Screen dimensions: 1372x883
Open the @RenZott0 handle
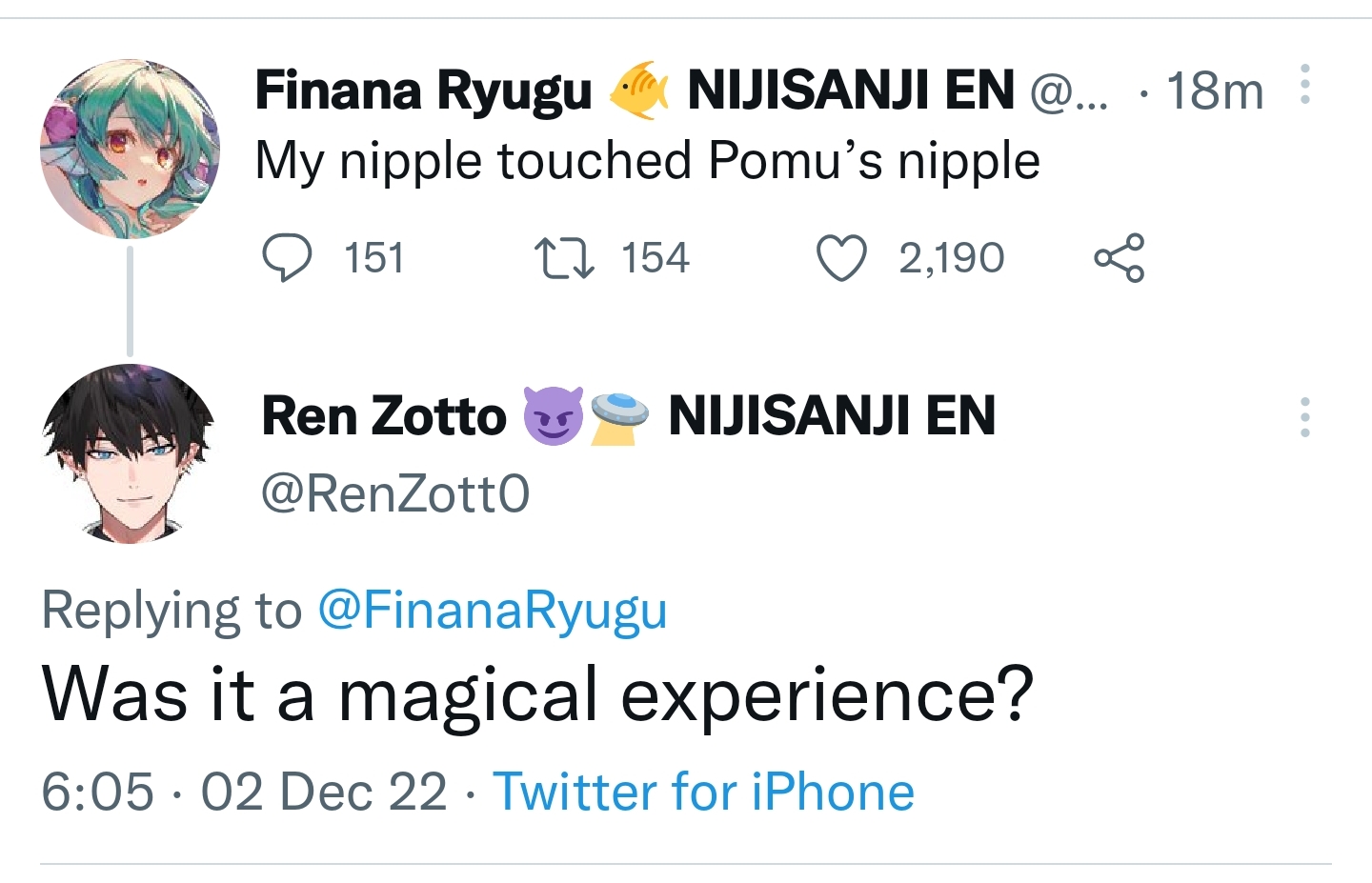click(394, 493)
